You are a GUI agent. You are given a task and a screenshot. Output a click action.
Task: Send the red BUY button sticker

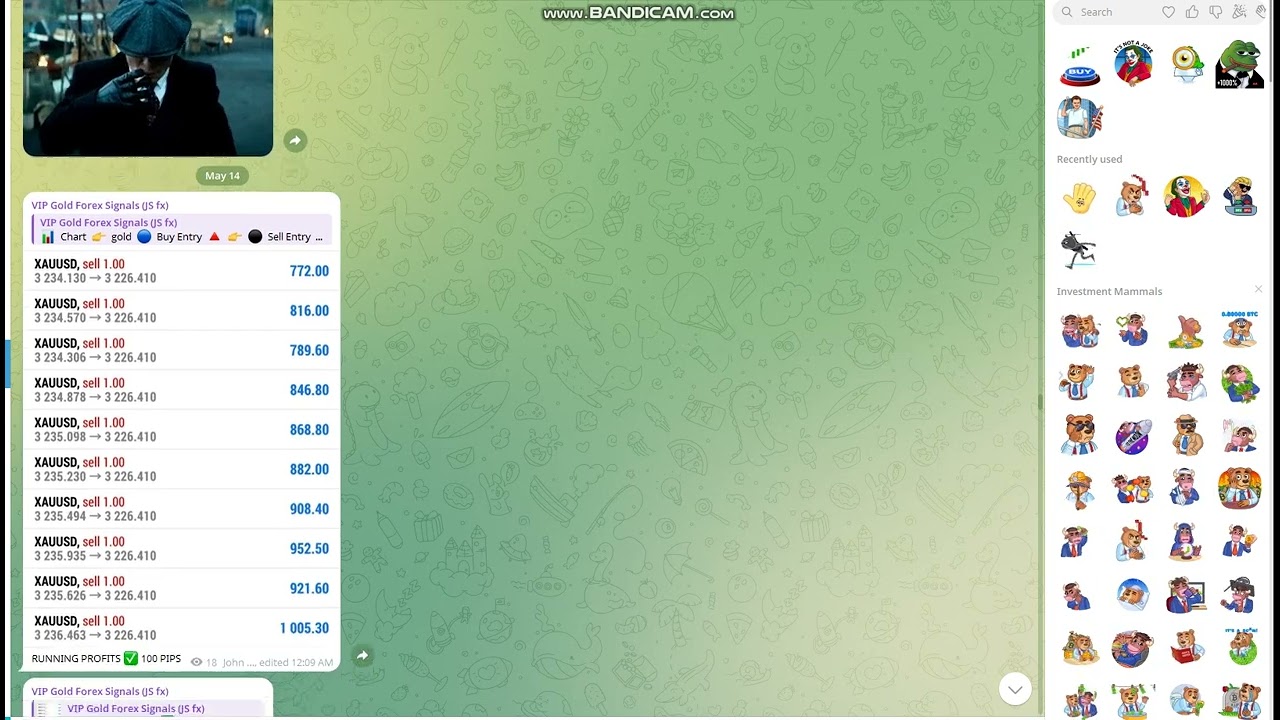pos(1080,65)
